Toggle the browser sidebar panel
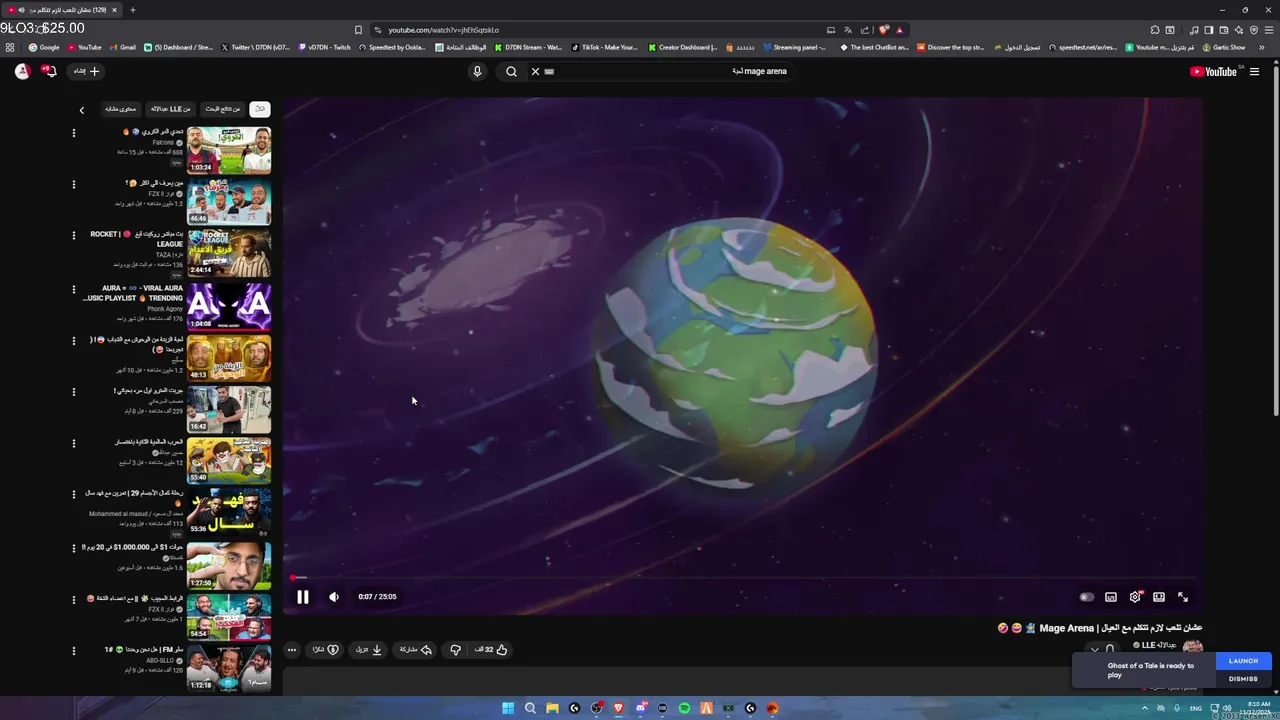Image resolution: width=1280 pixels, height=720 pixels. 1208,30
